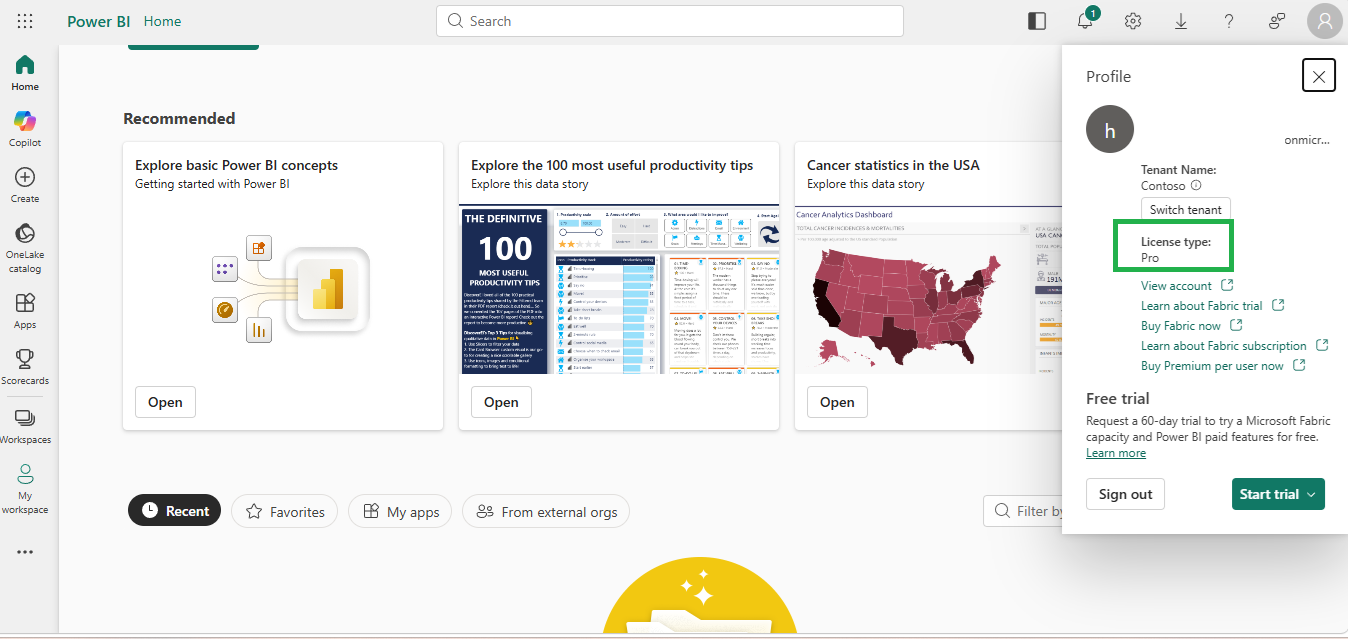Click the Cancer statistics map thumbnail

pos(928,290)
